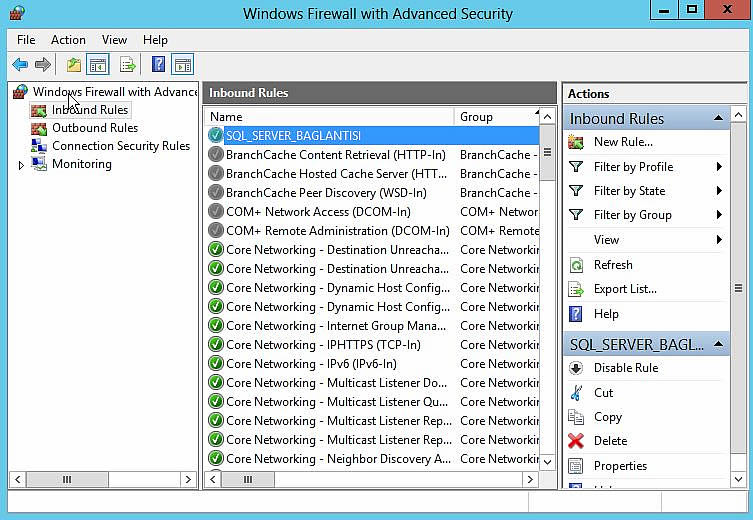Click the Export List toolbar icon
Viewport: 753px width, 520px height.
(x=127, y=65)
